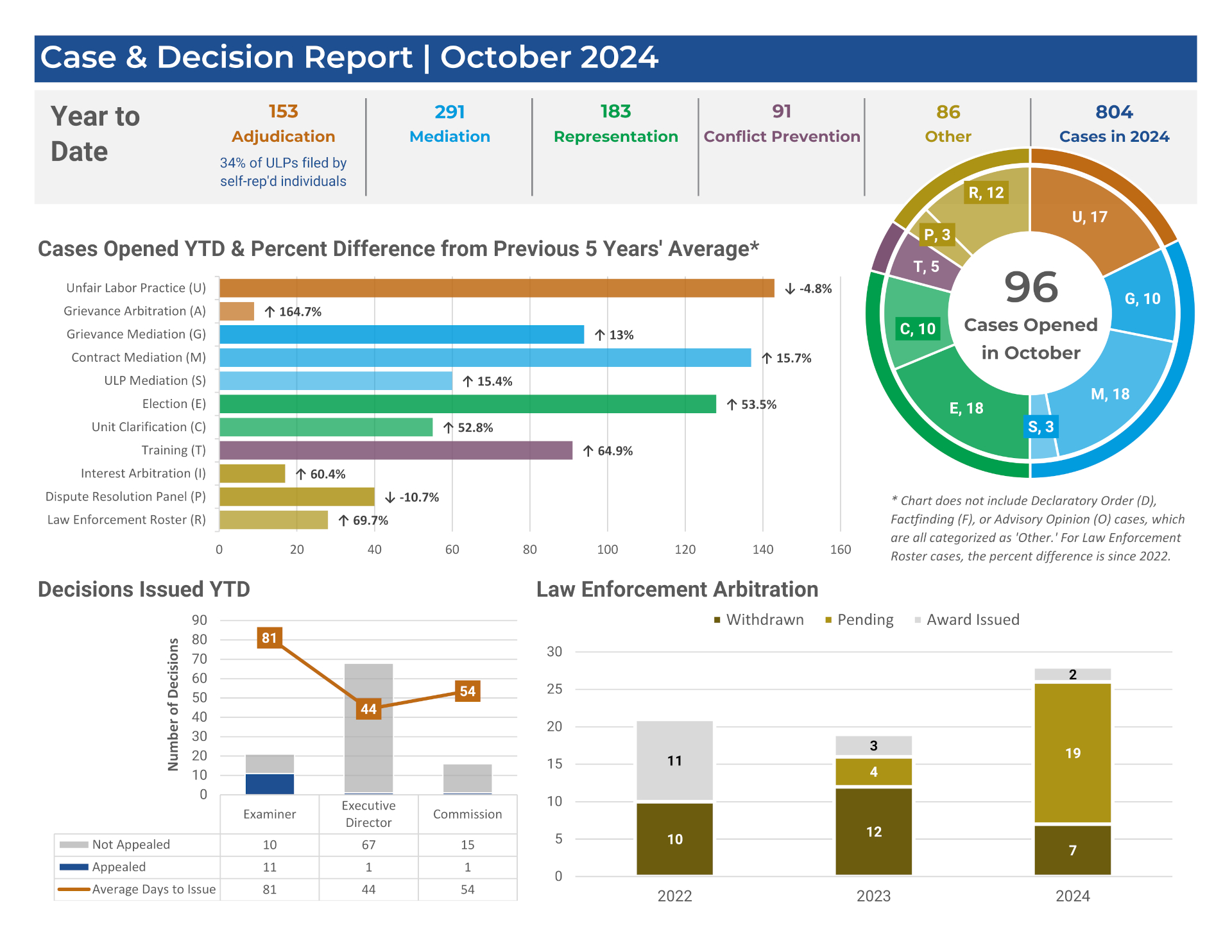Click the '81' data label on the line
This screenshot has width=1232, height=952.
(x=269, y=638)
